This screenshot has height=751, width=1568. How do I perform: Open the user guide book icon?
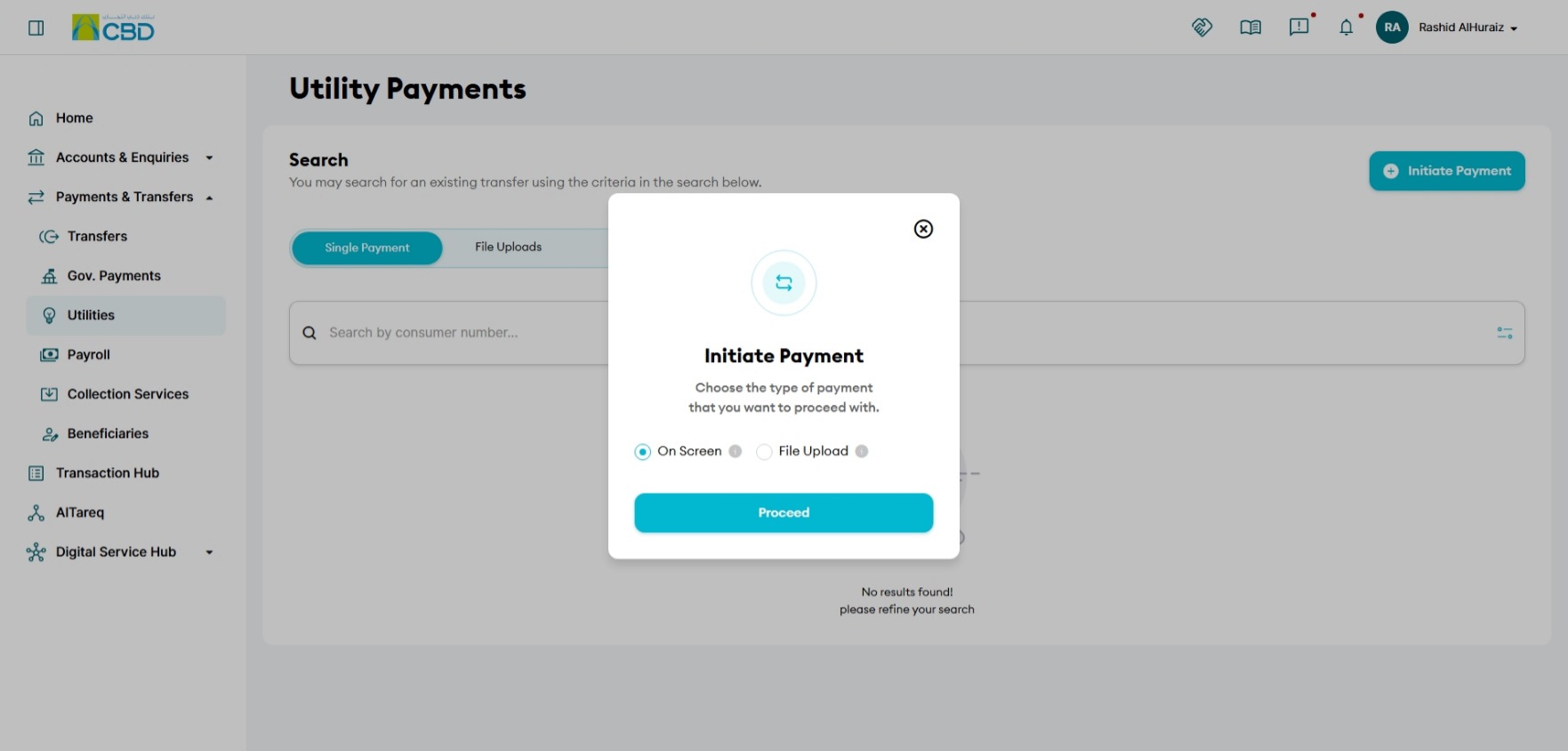[x=1250, y=28]
